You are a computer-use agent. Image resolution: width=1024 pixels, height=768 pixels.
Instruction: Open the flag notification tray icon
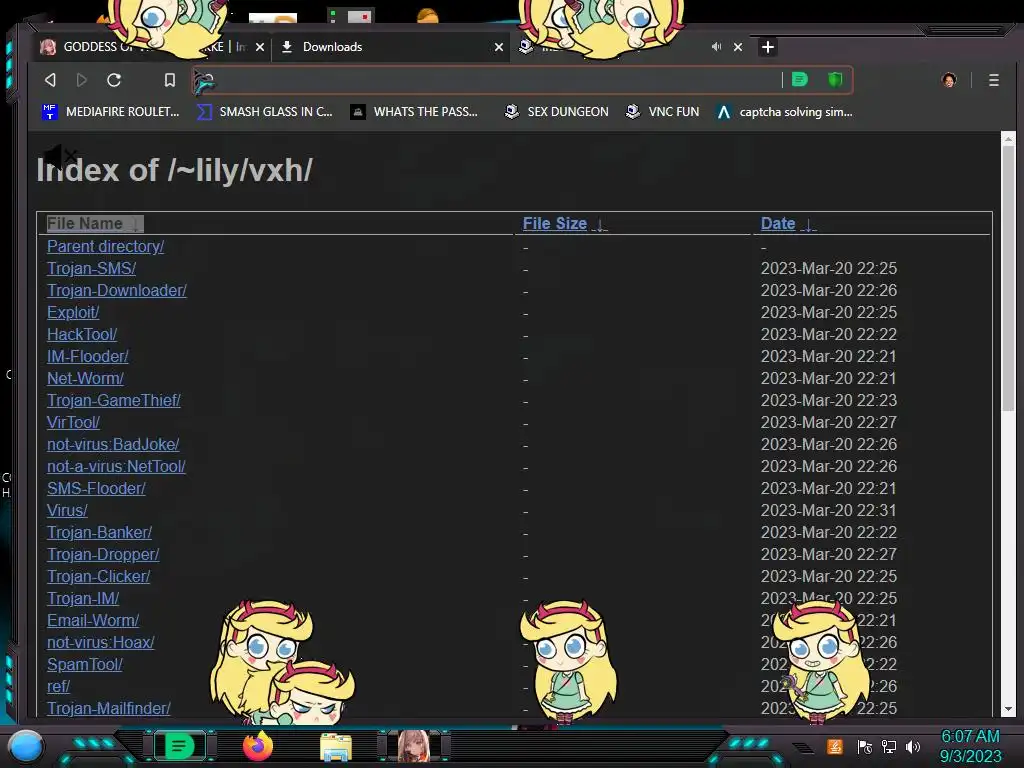coord(864,746)
